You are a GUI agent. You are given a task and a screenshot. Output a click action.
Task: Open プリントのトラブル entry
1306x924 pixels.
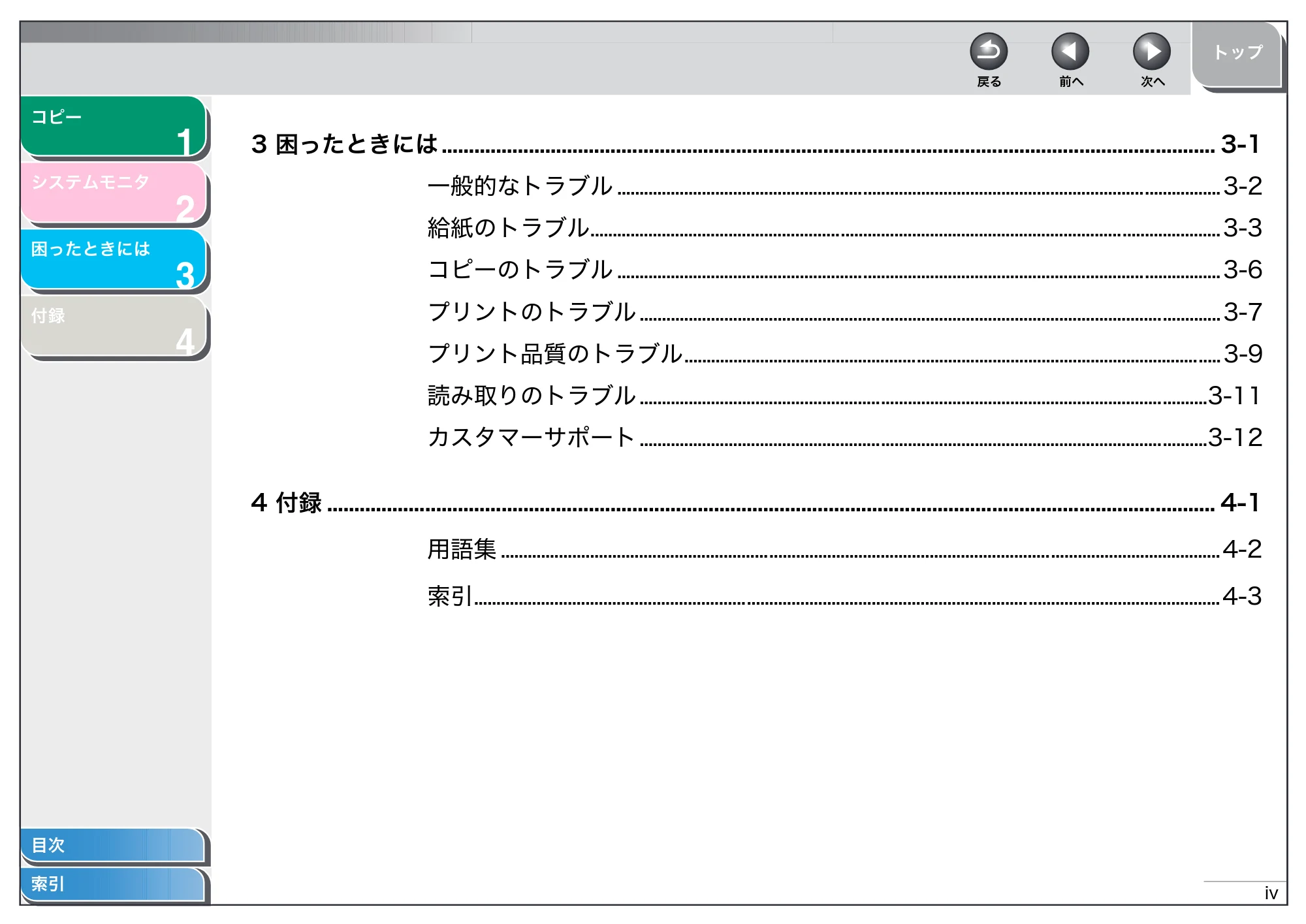pos(844,311)
